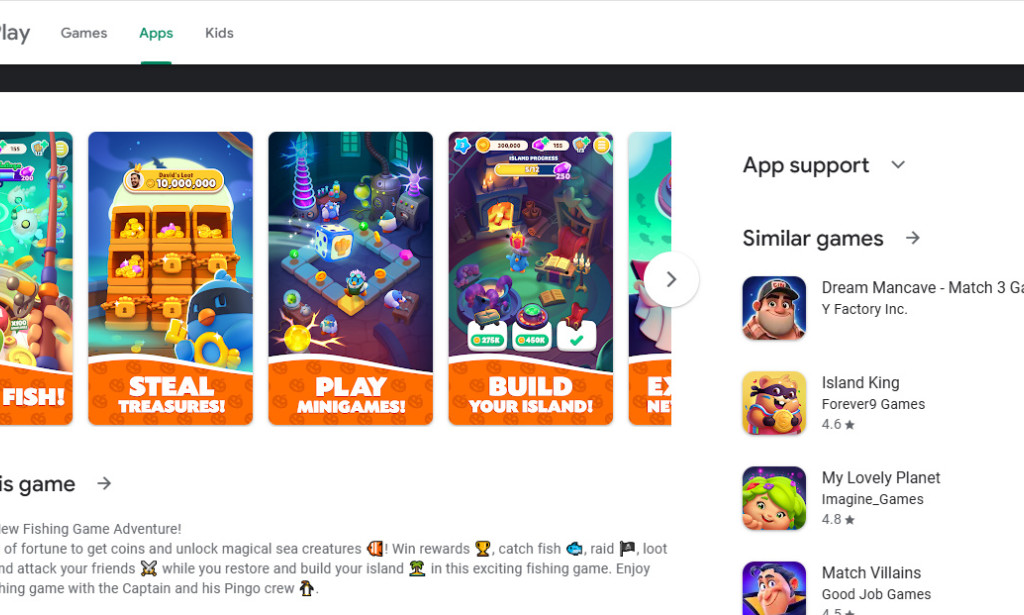
Task: View the Steal Treasures screenshot
Action: click(x=170, y=279)
